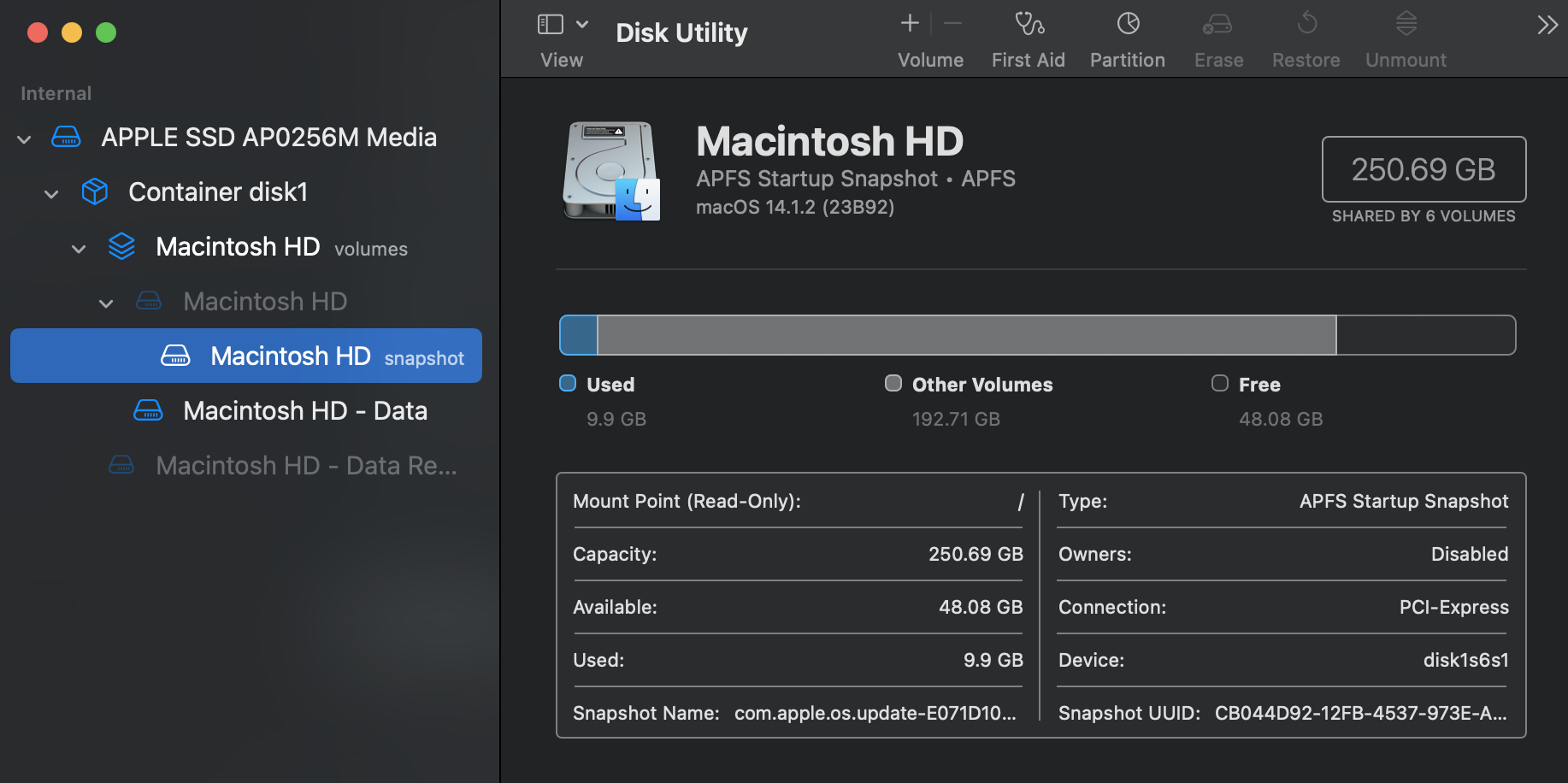Select the dimmed Macintosh HD entry
The height and width of the screenshot is (783, 1568).
246,301
